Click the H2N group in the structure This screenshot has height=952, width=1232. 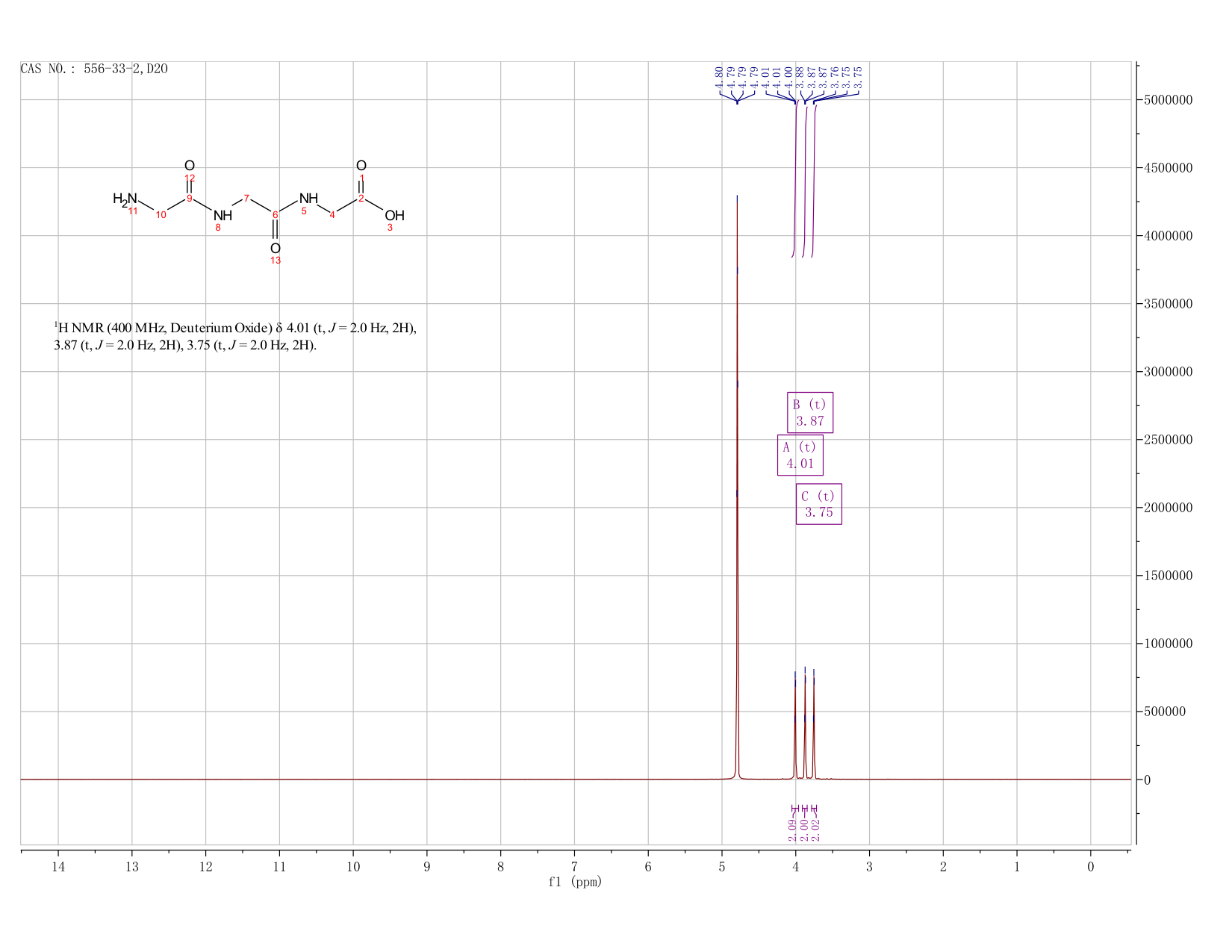tap(125, 199)
